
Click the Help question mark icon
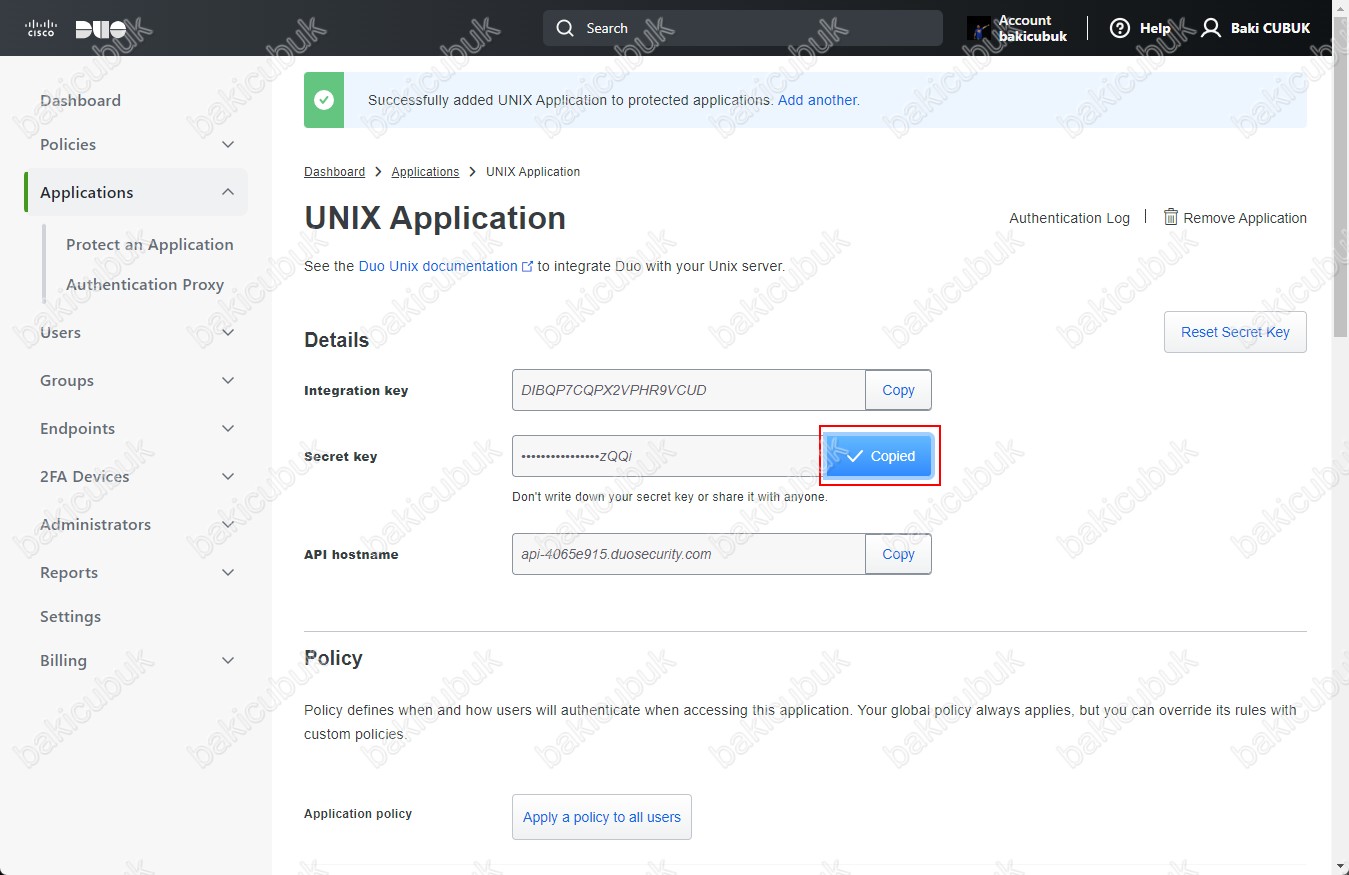click(x=1120, y=28)
